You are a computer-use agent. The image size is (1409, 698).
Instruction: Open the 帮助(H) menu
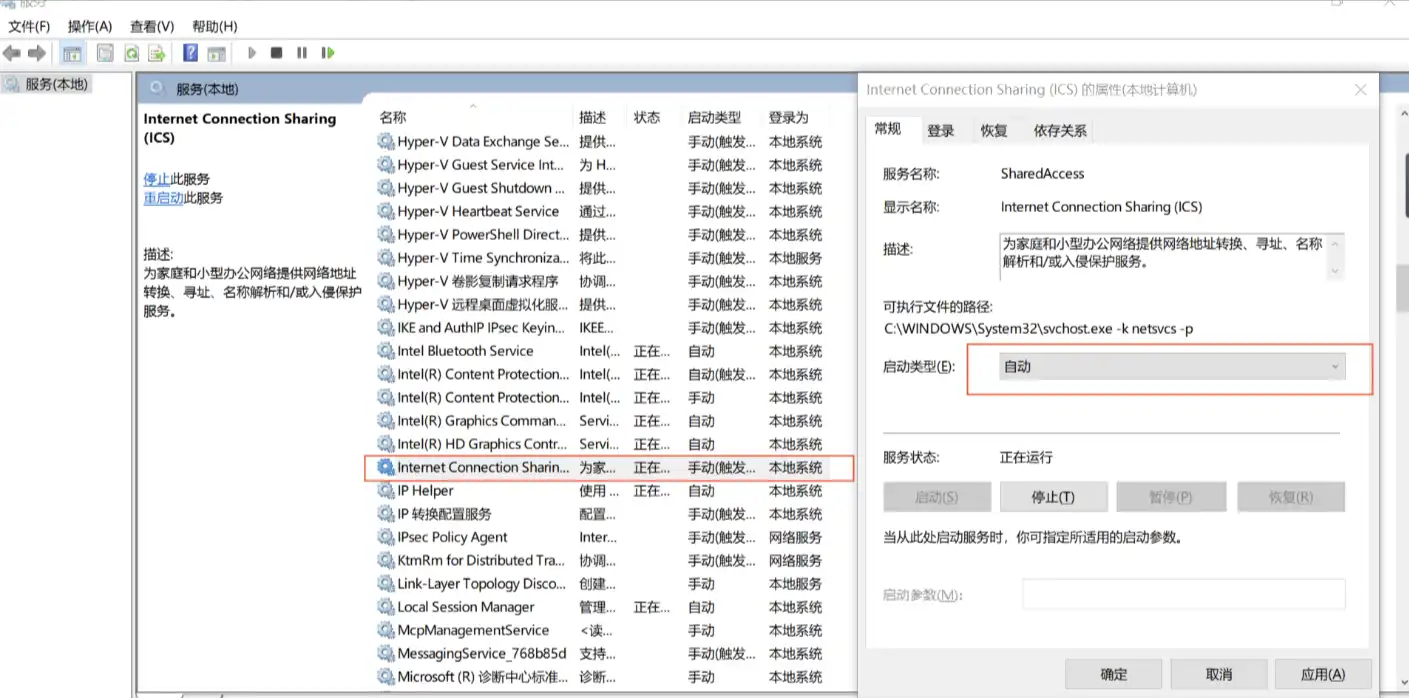click(x=214, y=26)
